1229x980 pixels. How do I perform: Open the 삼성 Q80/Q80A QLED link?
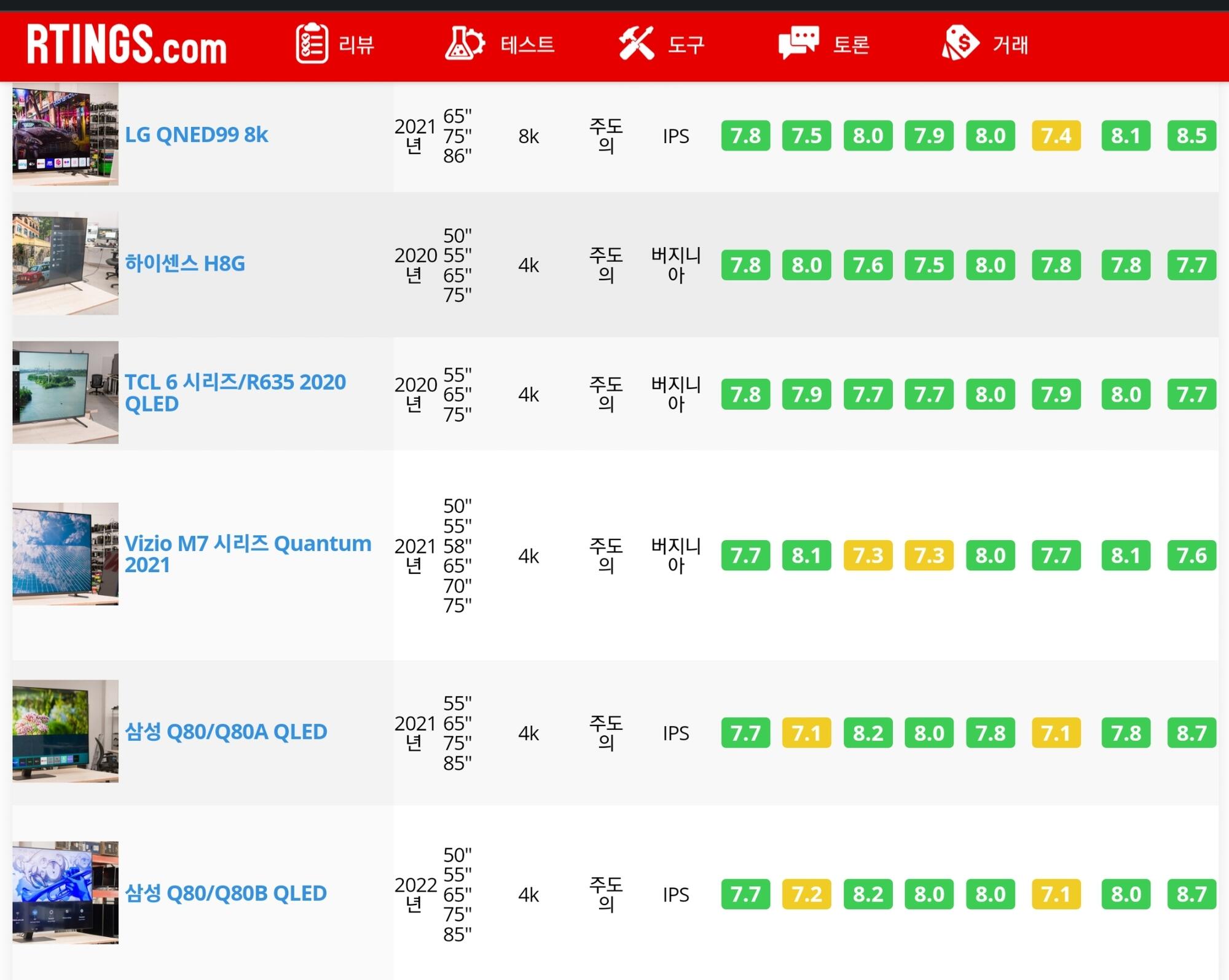[x=226, y=732]
